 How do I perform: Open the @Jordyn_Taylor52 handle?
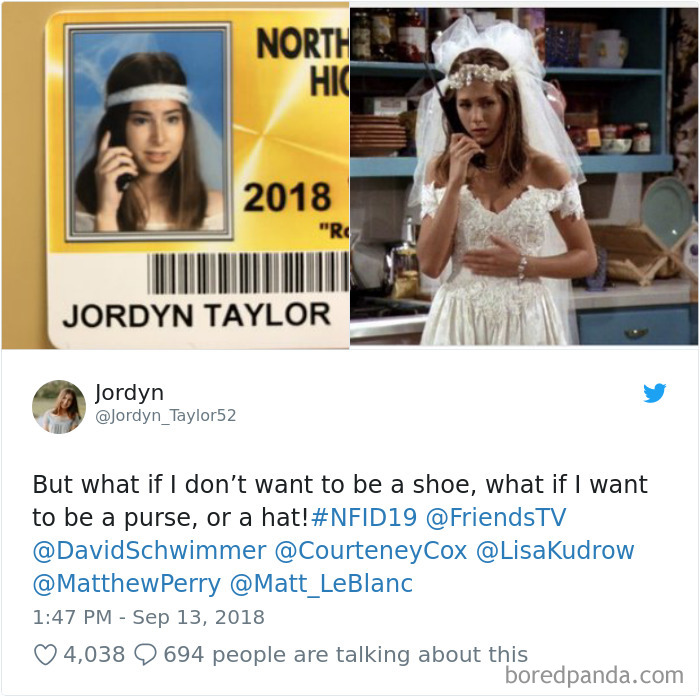pyautogui.click(x=166, y=416)
